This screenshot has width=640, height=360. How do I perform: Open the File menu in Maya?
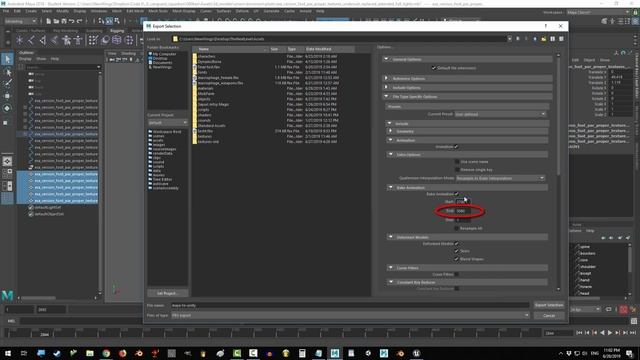(6, 11)
